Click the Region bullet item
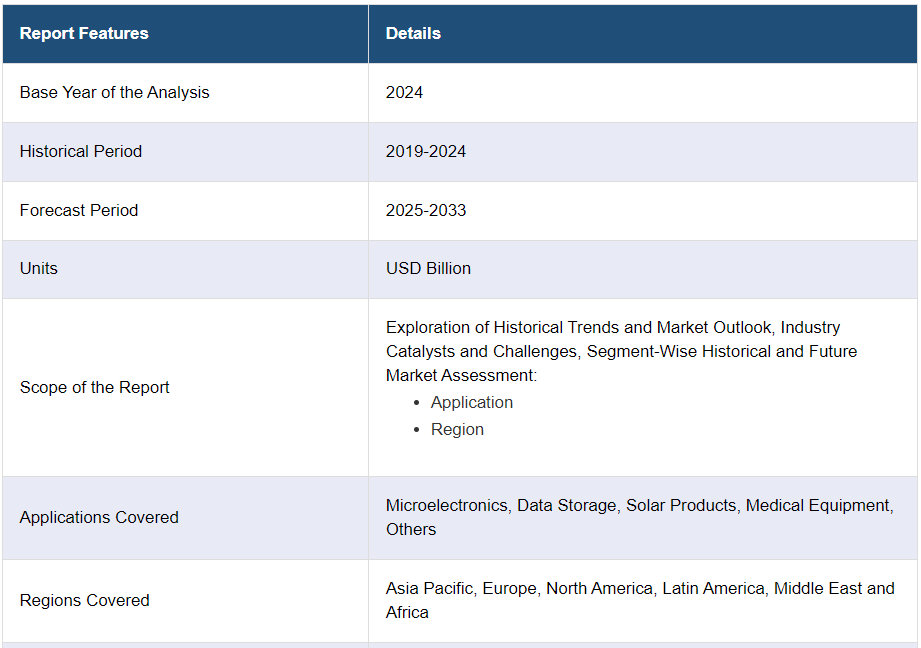The height and width of the screenshot is (648, 921). pyautogui.click(x=457, y=429)
